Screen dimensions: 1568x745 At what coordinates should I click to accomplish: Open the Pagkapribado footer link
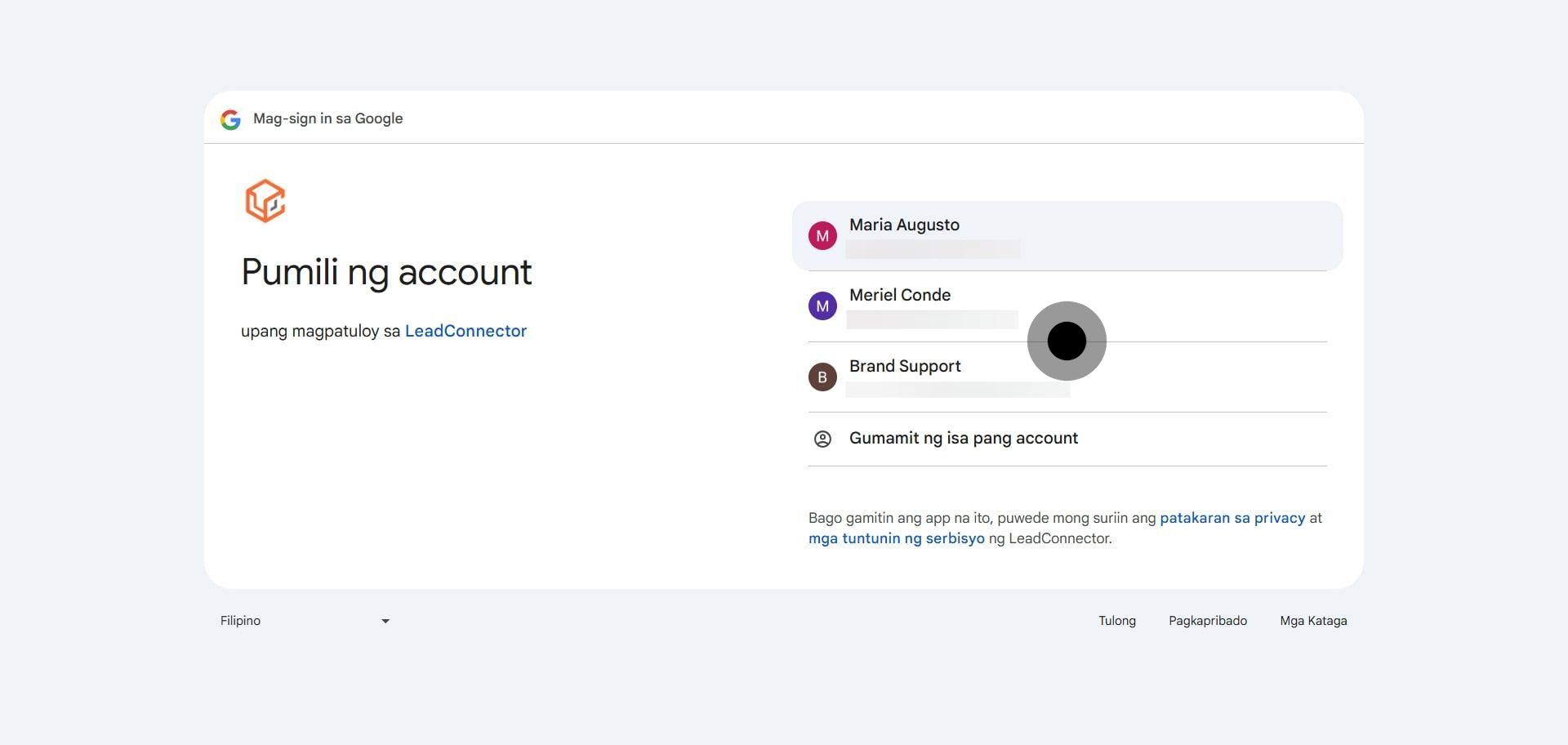click(1208, 621)
